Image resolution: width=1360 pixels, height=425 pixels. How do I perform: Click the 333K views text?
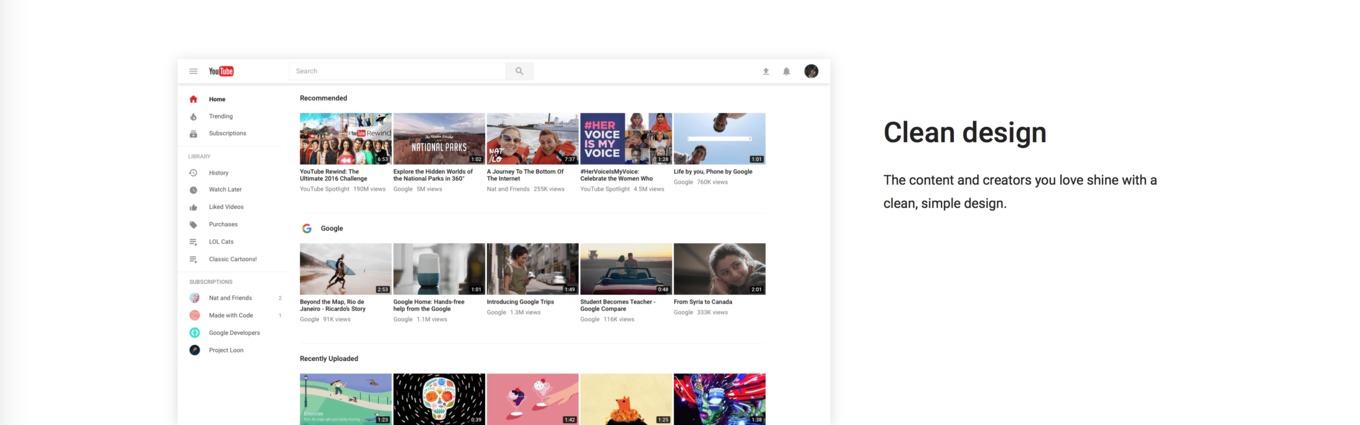pos(711,312)
